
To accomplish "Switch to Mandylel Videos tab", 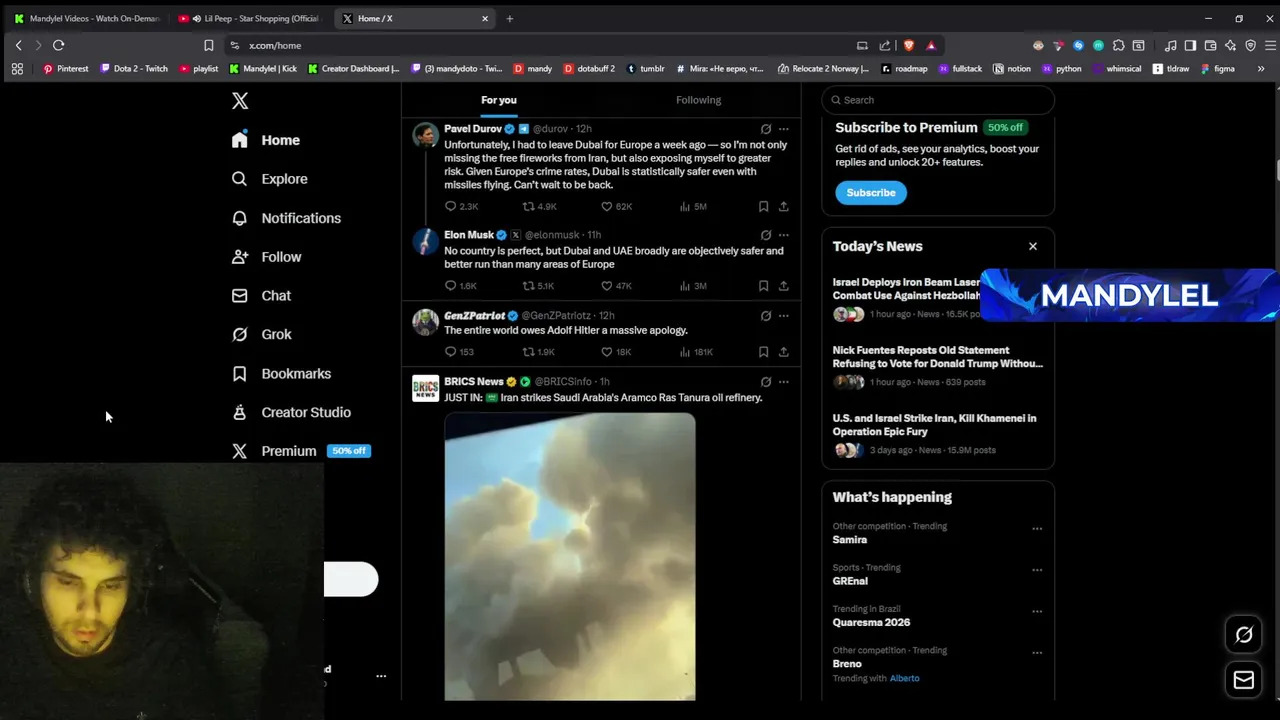I will tap(86, 18).
